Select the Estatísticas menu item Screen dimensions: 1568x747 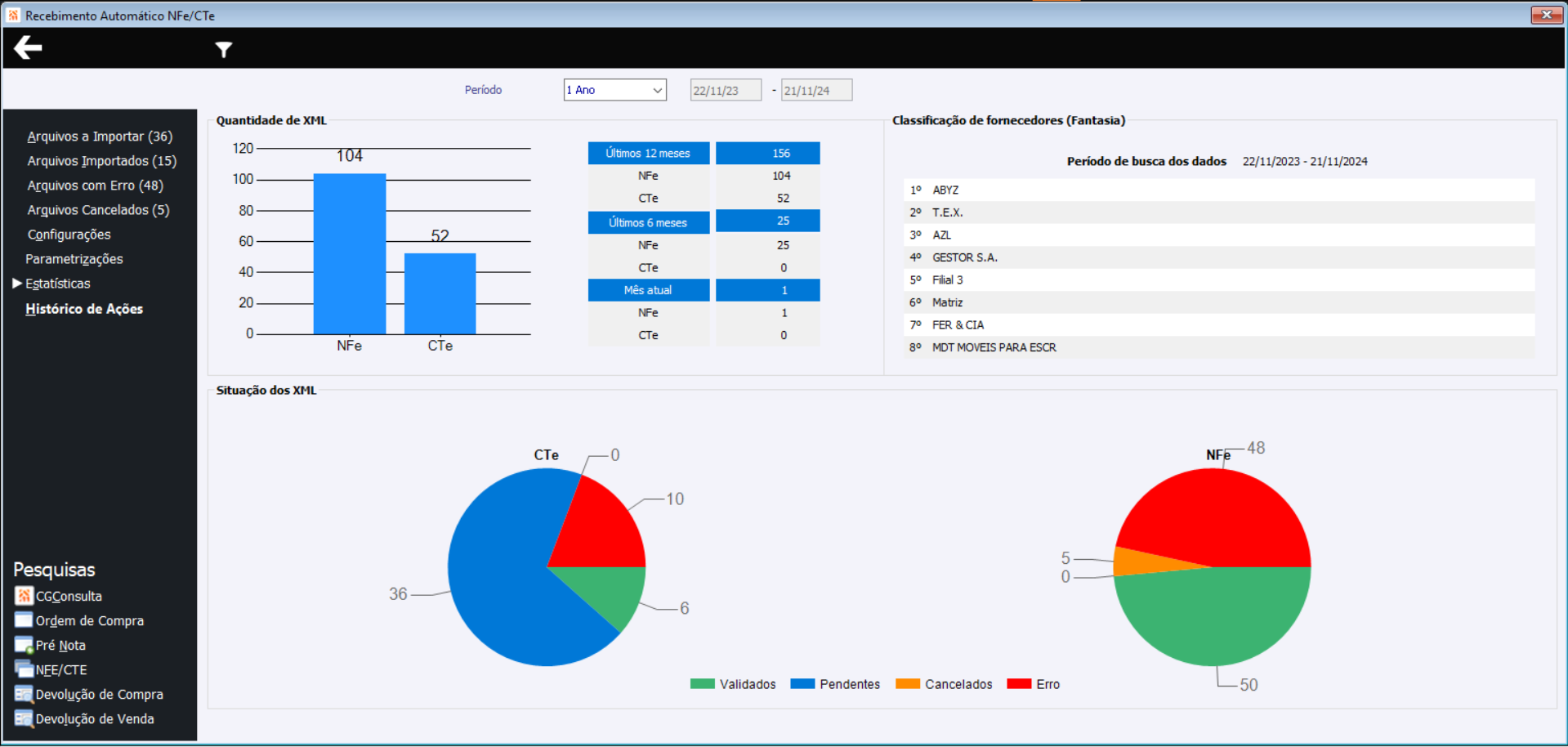coord(58,284)
